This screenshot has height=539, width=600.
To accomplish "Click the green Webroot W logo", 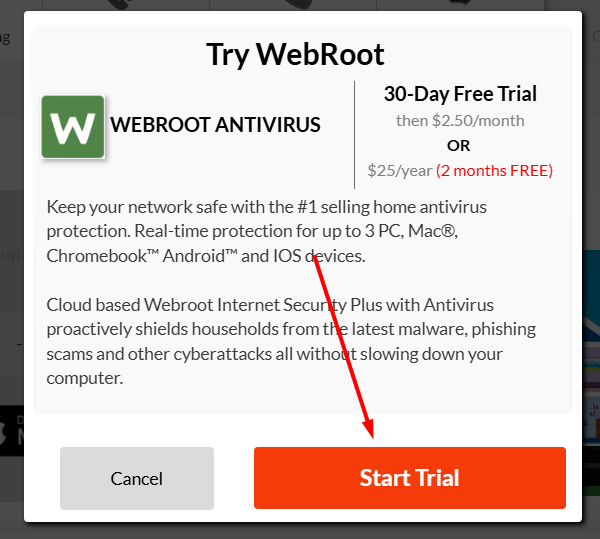I will point(73,127).
